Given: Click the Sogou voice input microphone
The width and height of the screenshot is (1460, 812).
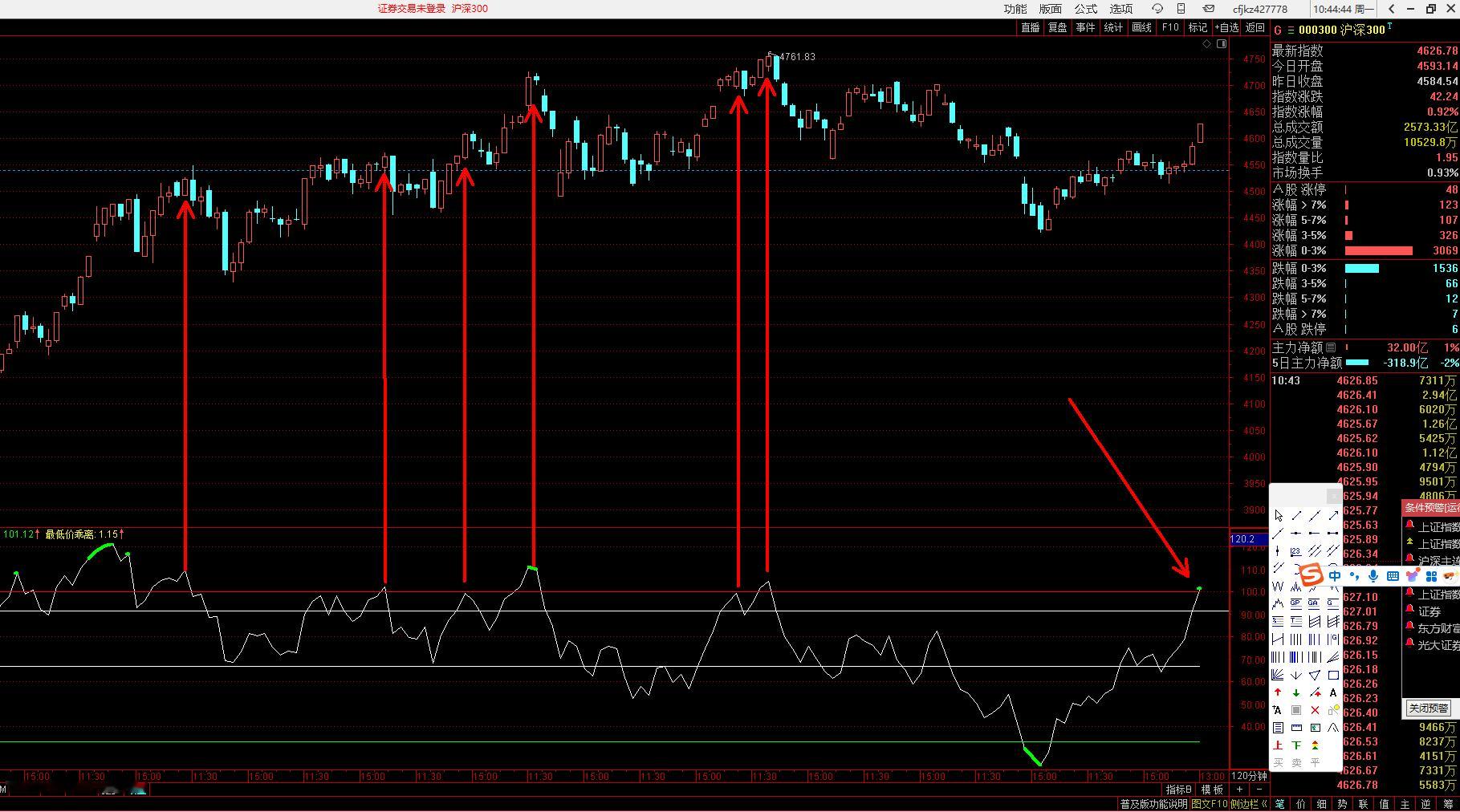Looking at the screenshot, I should click(1373, 576).
